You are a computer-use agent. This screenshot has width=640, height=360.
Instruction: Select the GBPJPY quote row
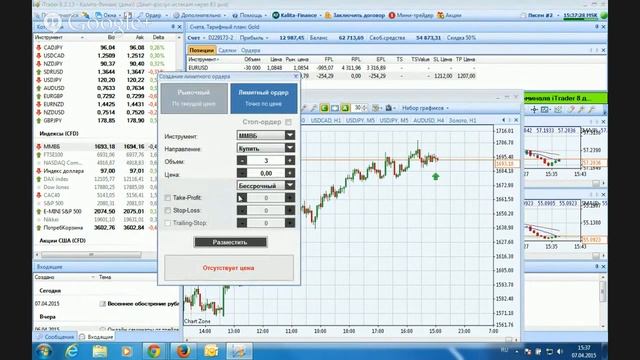click(96, 120)
